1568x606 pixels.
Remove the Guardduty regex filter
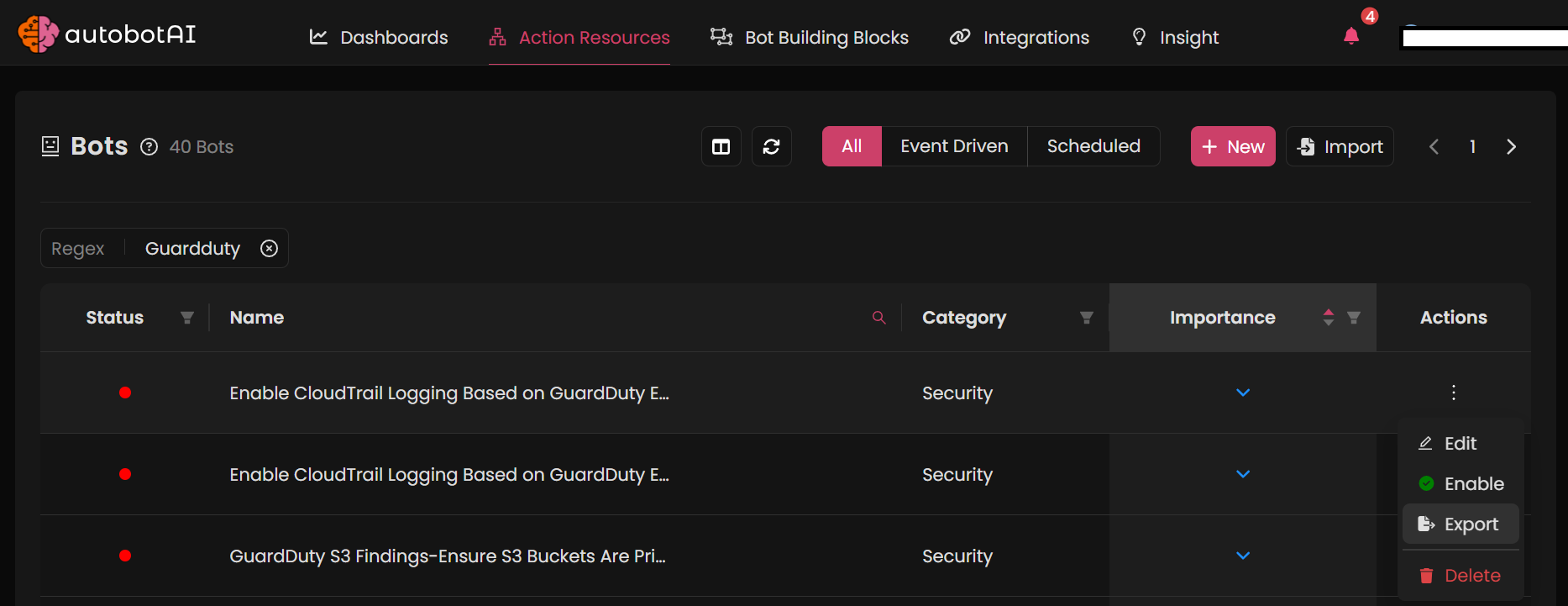coord(269,248)
